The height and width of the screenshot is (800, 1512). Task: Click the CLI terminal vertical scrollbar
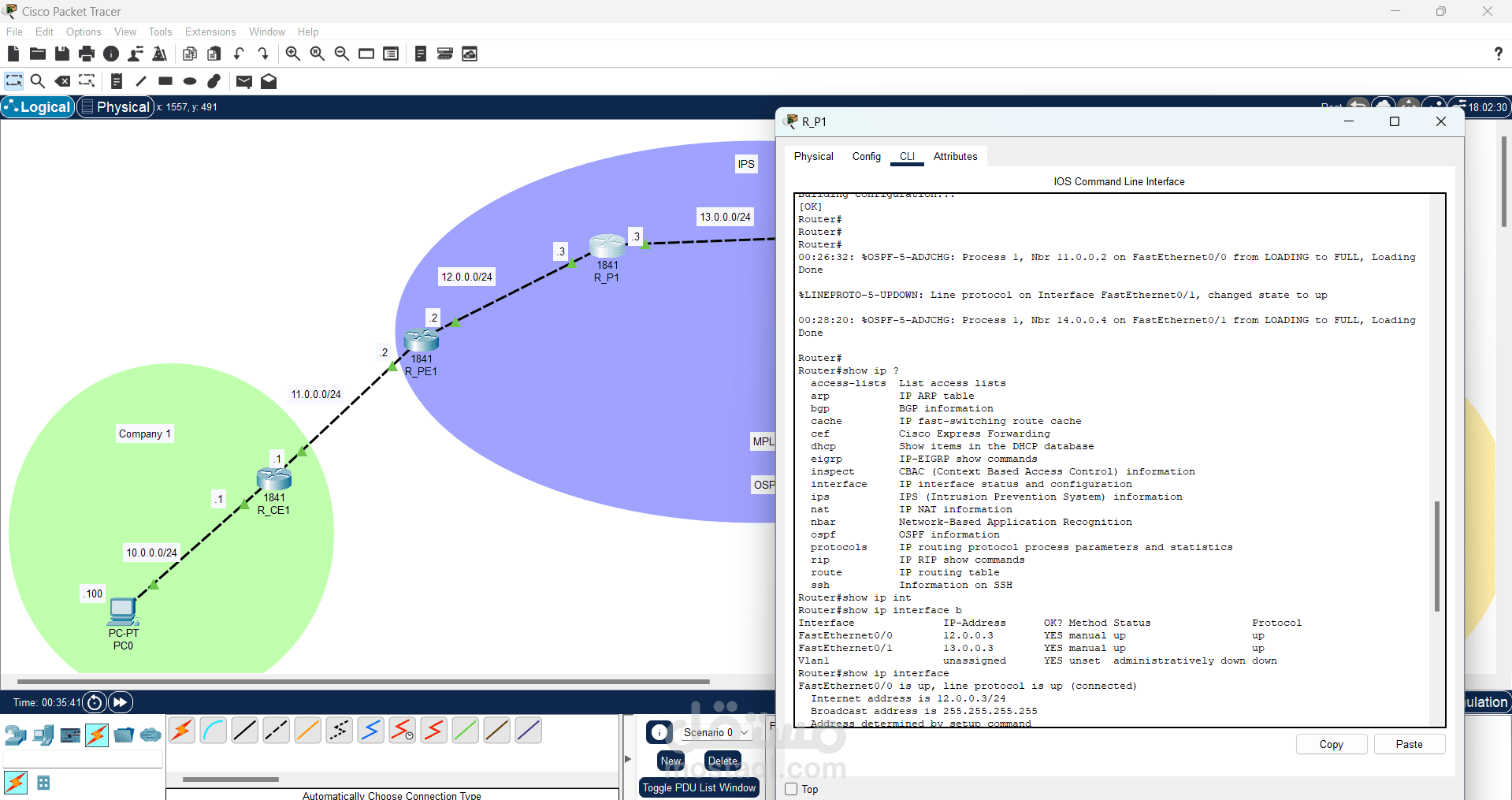(1437, 556)
